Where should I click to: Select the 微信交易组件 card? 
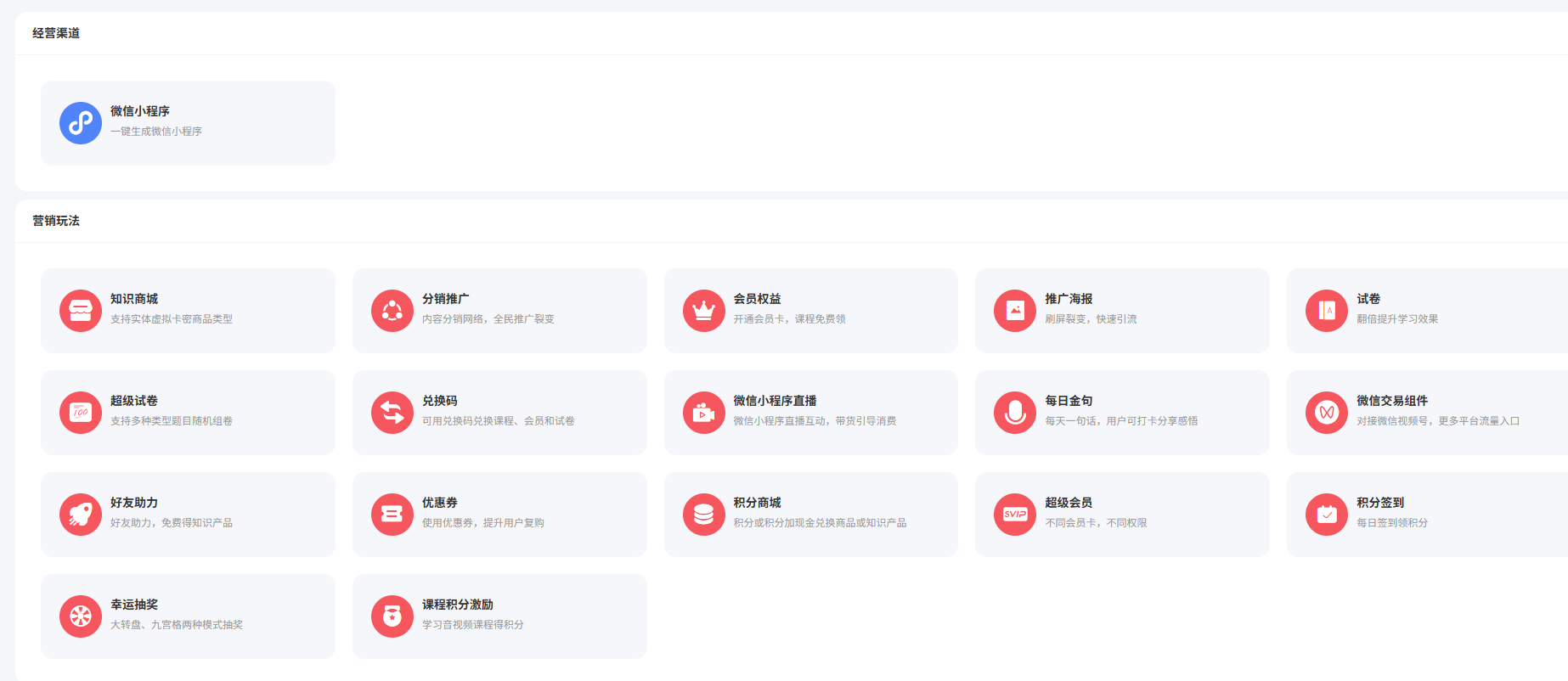click(1427, 413)
